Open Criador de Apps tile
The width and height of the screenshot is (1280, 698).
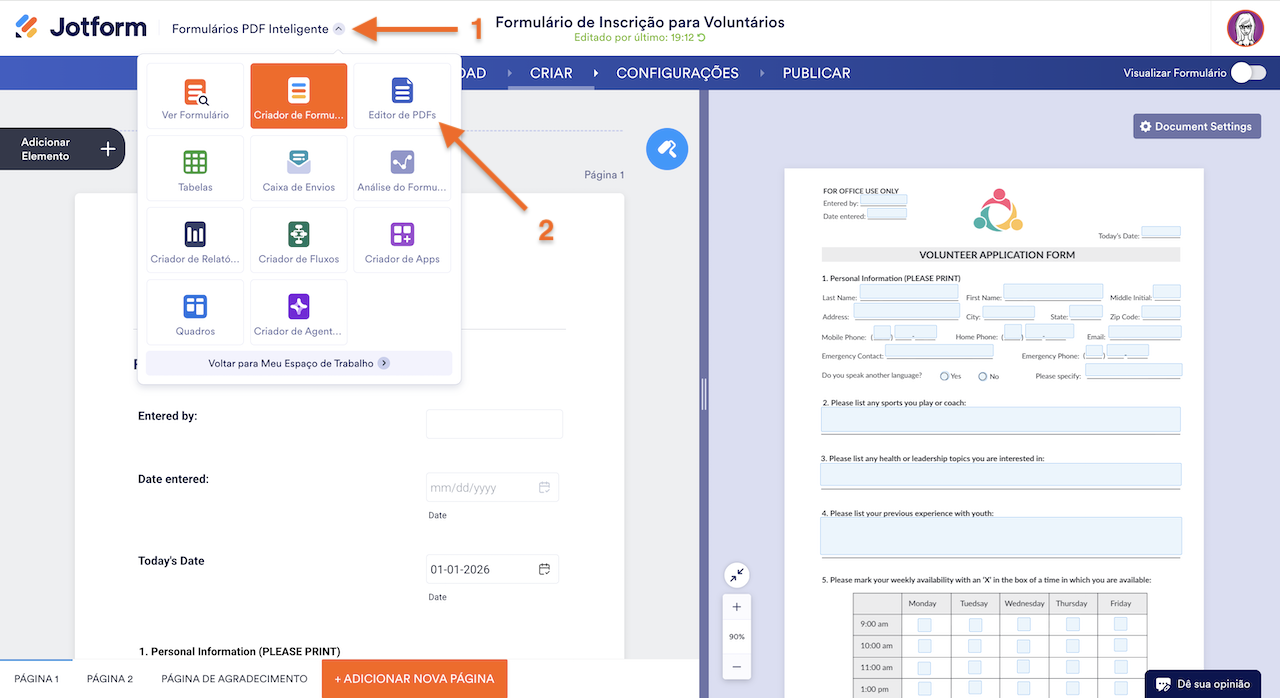tap(402, 240)
